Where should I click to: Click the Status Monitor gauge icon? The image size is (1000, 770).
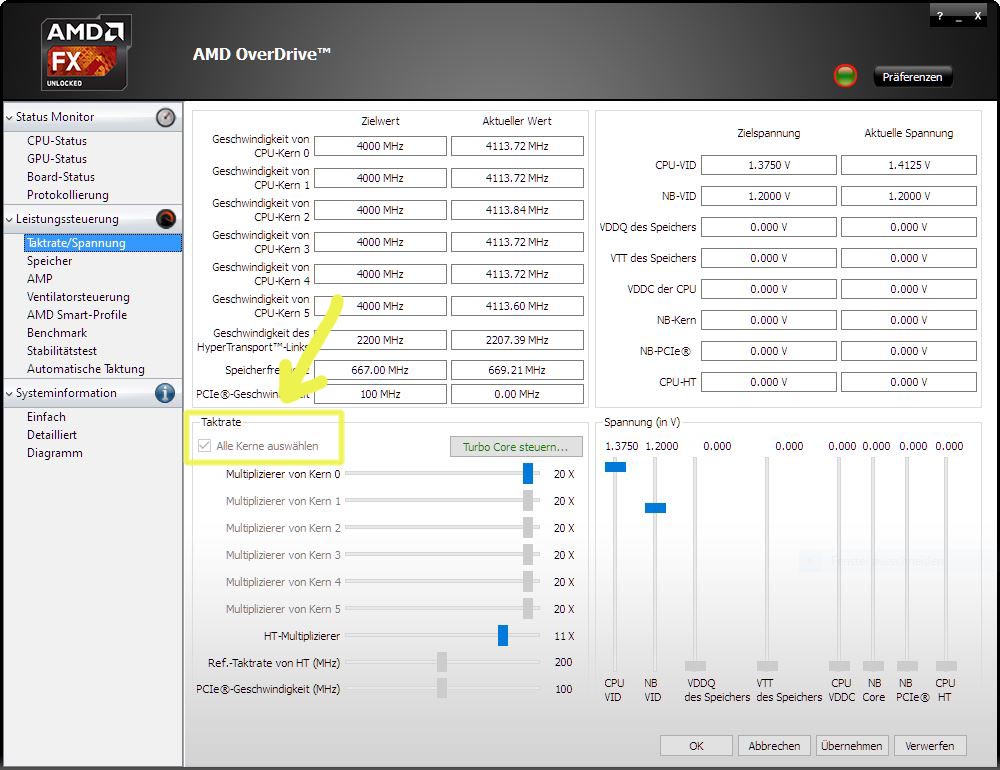pos(166,117)
